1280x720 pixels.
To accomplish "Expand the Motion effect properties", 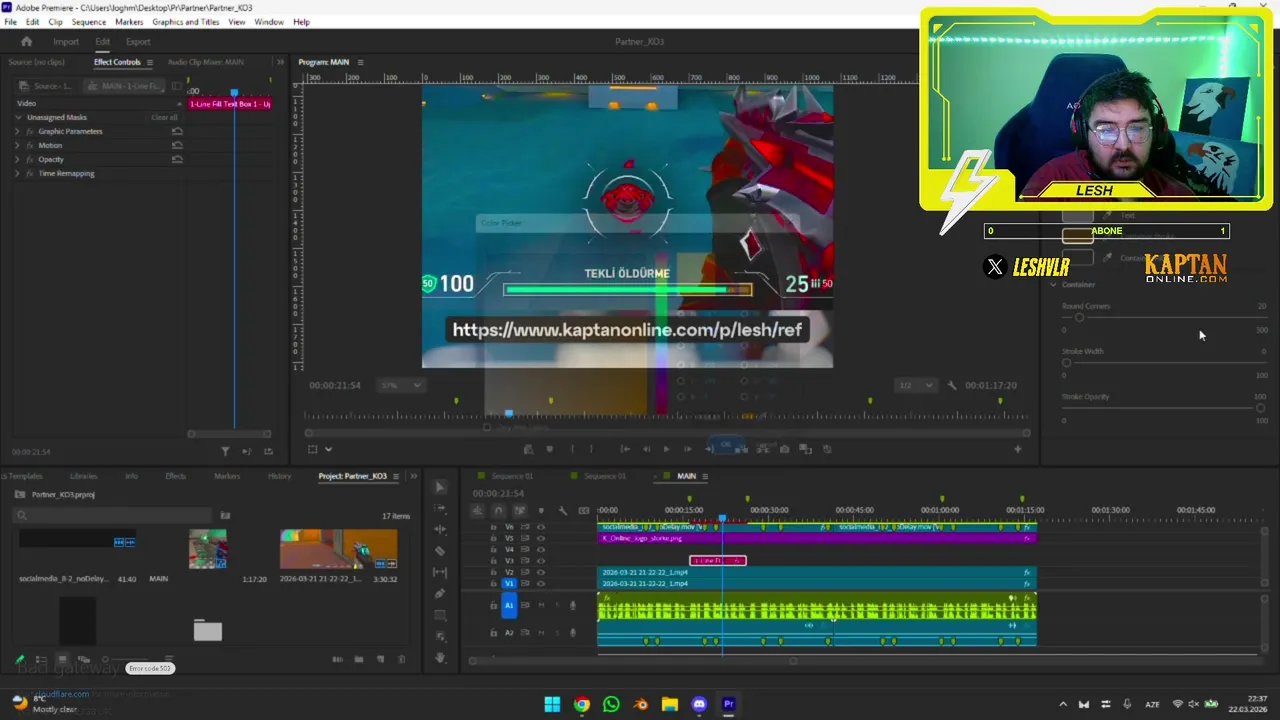I will [x=17, y=145].
